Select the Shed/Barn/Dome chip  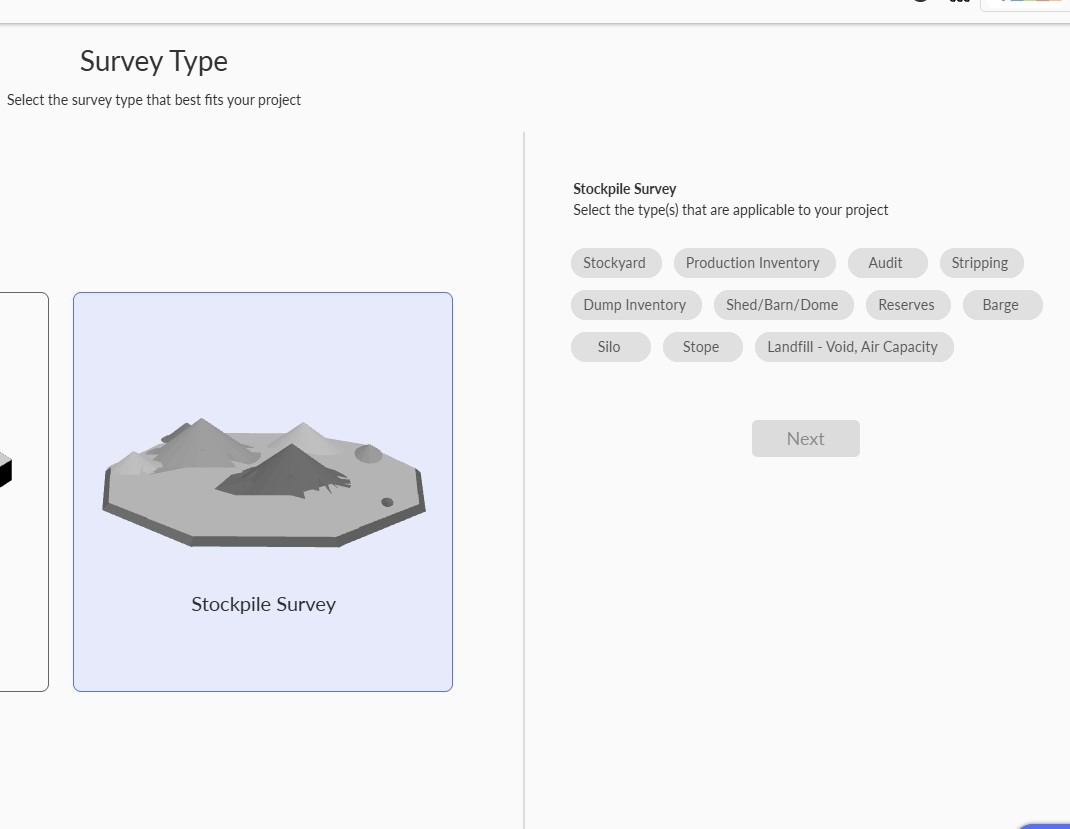pos(783,305)
